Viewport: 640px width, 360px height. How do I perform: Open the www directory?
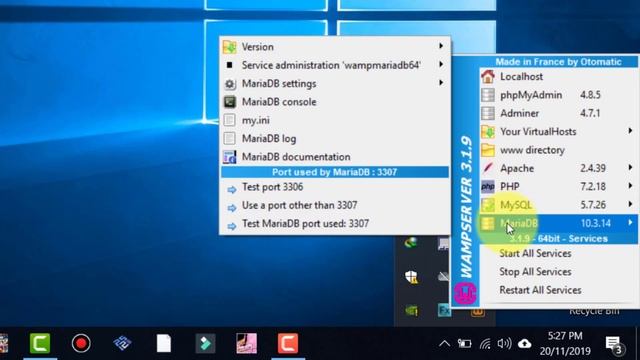tap(558, 150)
